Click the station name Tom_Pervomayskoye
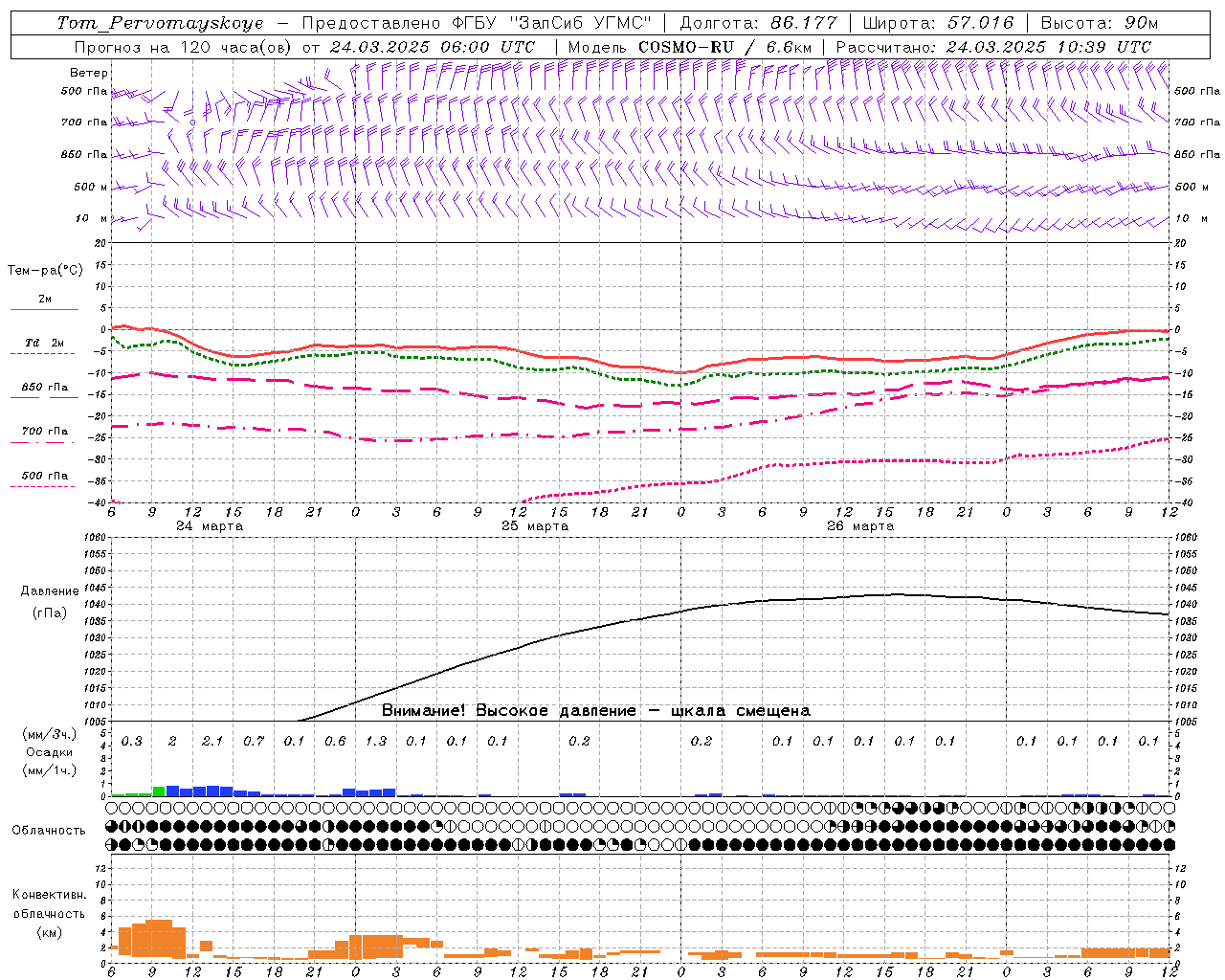This screenshot has width=1225, height=980. pos(160,23)
